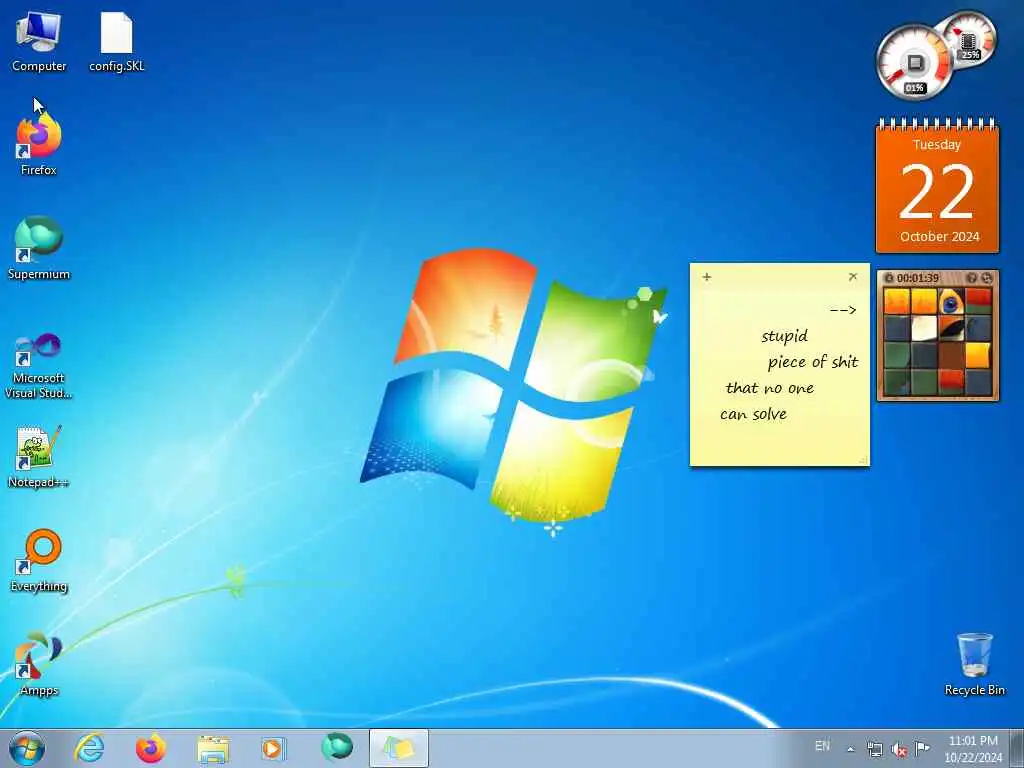Screen dimensions: 1024x768
Task: Launch Internet Explorer from the taskbar
Action: (x=89, y=748)
